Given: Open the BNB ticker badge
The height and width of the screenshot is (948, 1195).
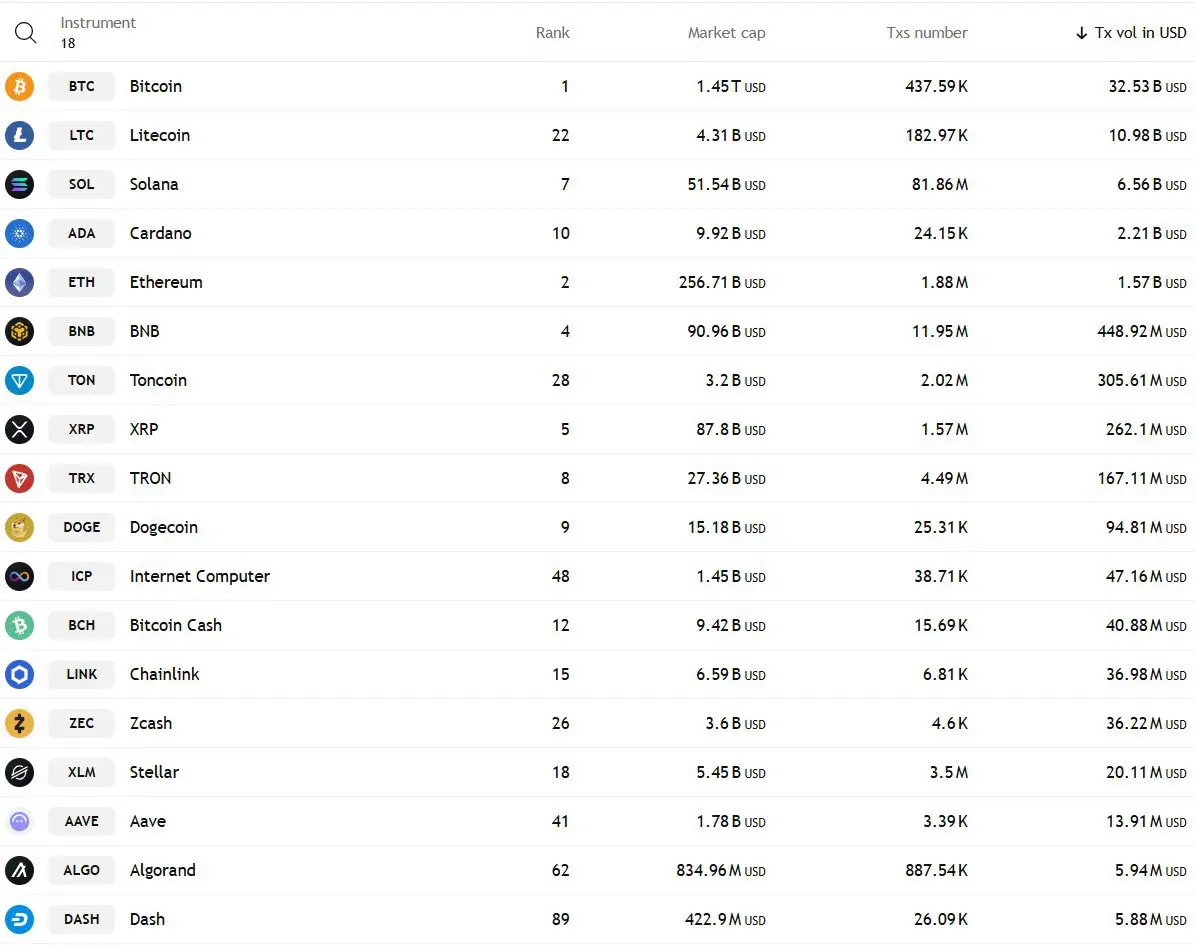Looking at the screenshot, I should (82, 331).
